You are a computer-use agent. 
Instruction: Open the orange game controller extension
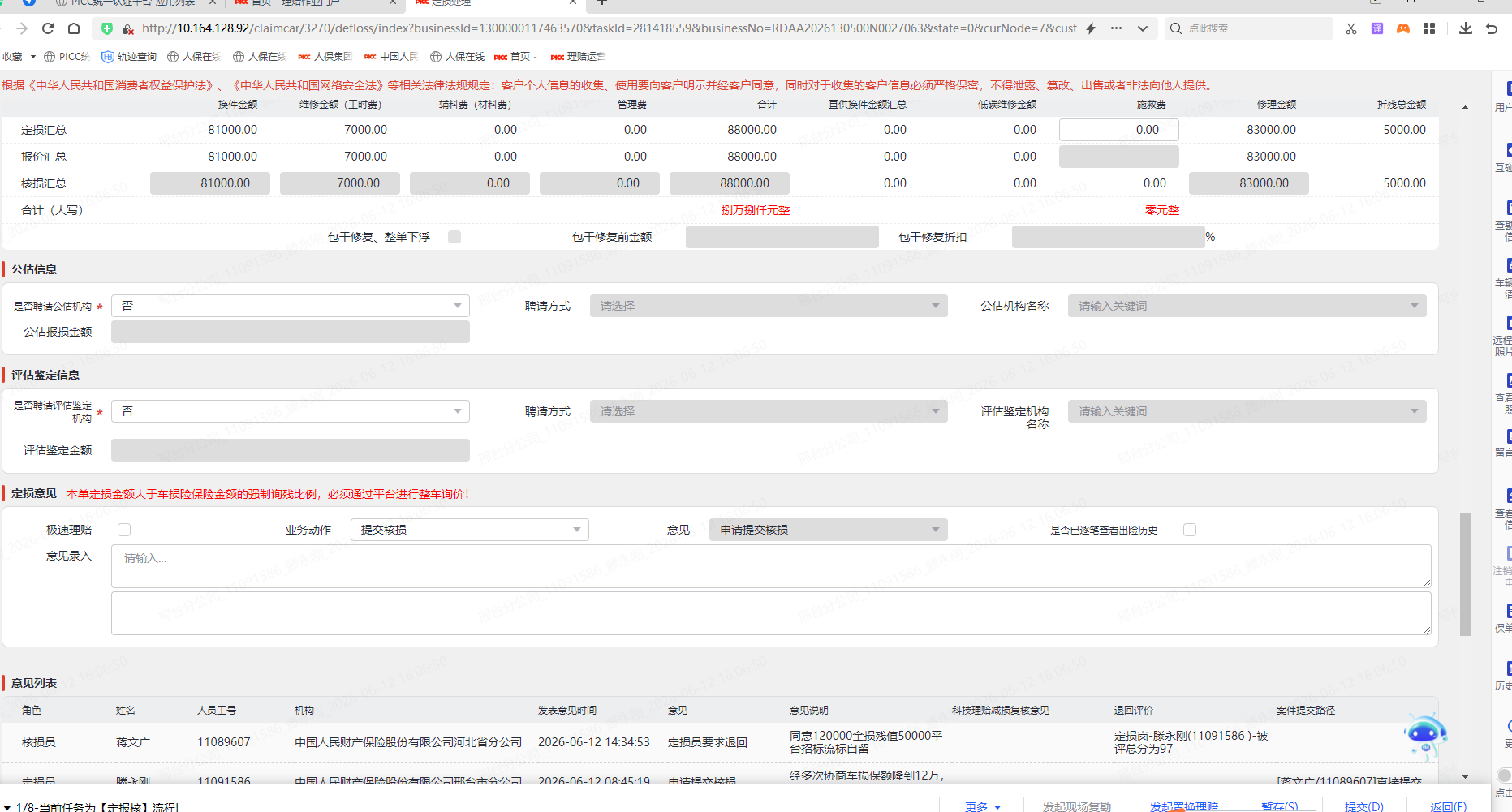tap(1403, 28)
